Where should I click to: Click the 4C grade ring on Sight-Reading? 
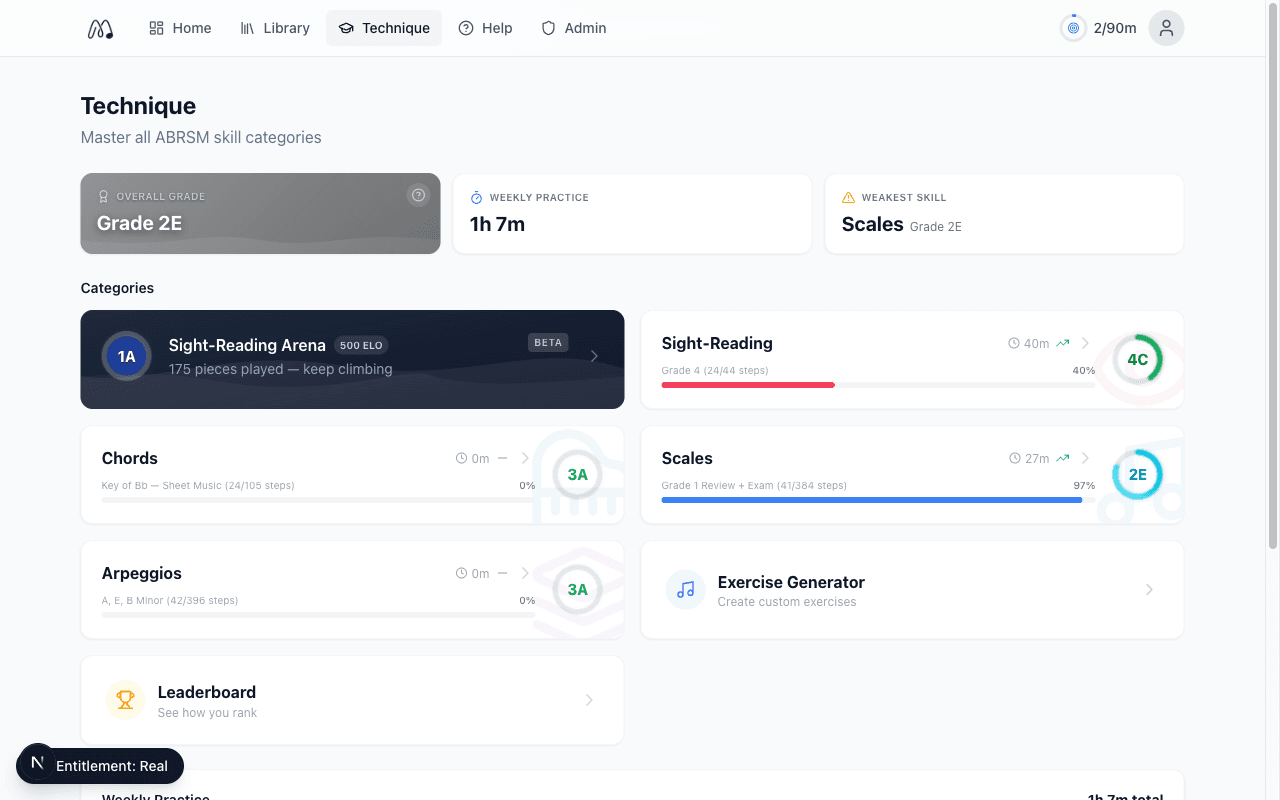[x=1137, y=360]
